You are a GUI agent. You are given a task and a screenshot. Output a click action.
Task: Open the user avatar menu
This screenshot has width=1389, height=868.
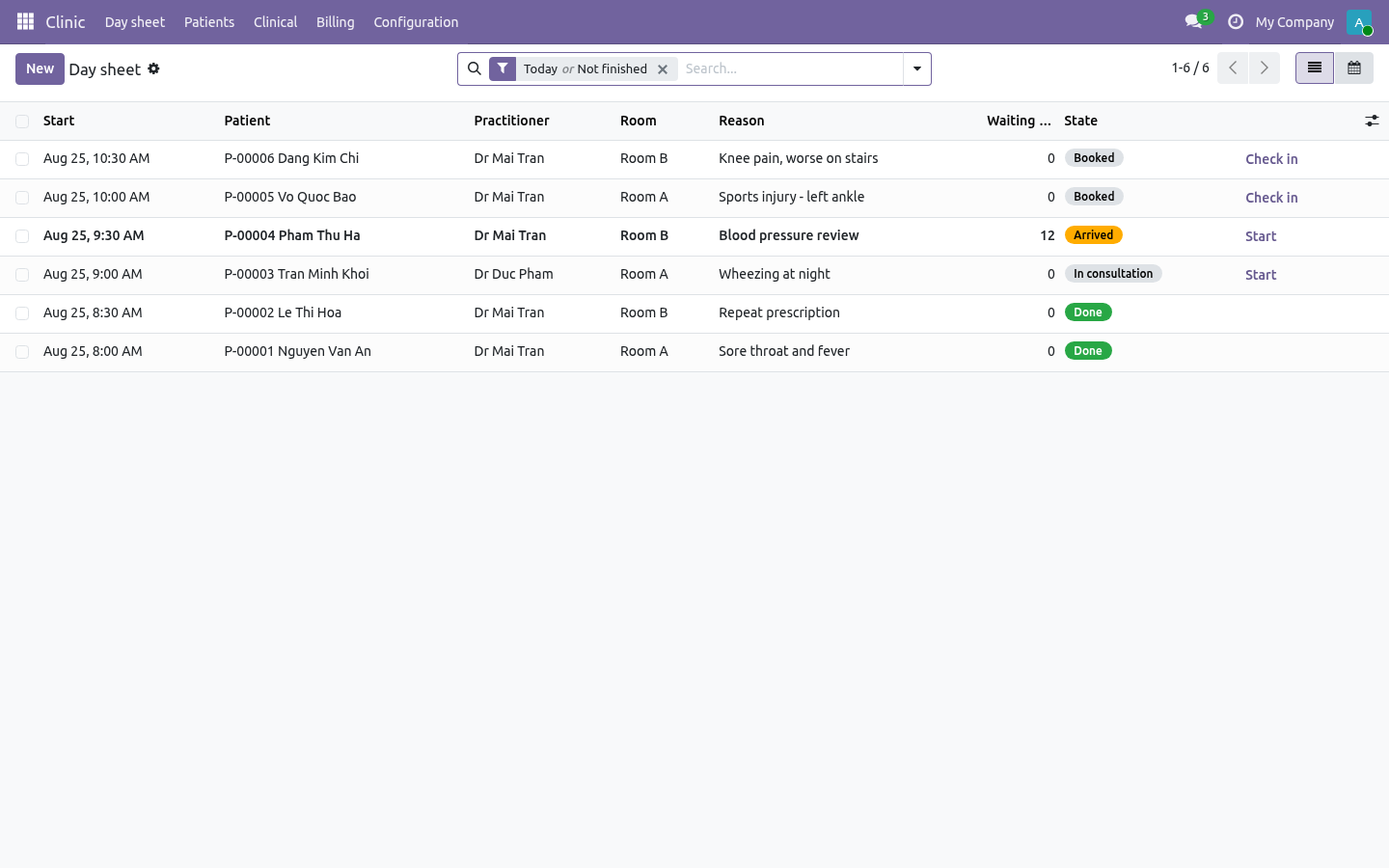coord(1359,21)
